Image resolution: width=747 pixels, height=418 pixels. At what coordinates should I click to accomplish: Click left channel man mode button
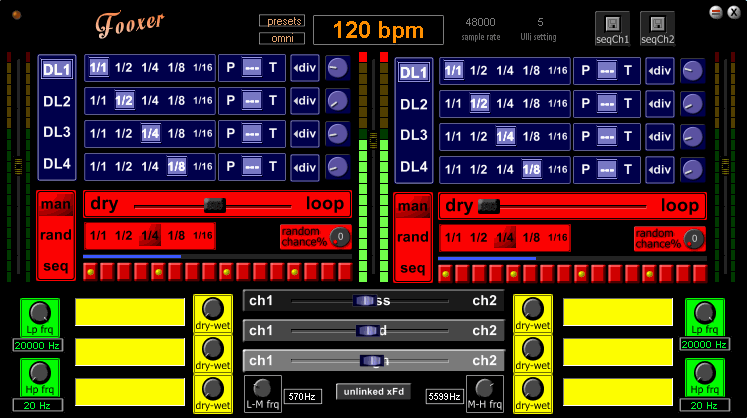(56, 204)
